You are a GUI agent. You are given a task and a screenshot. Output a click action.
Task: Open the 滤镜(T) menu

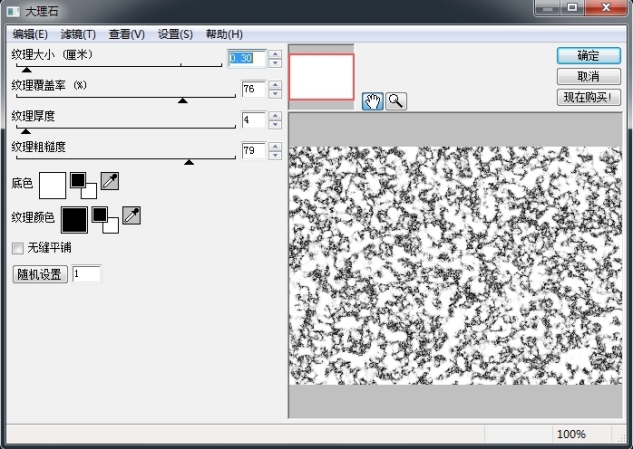[77, 34]
